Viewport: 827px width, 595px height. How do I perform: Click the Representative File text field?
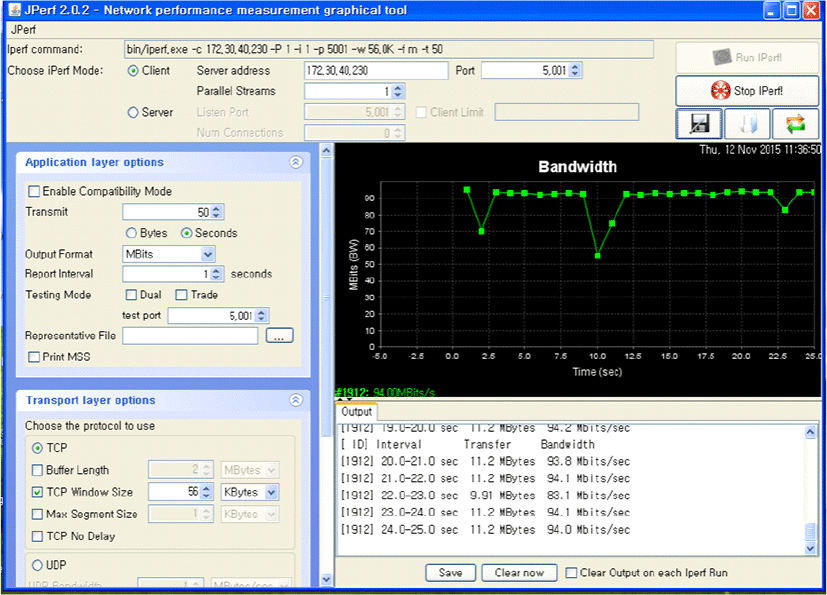(190, 335)
